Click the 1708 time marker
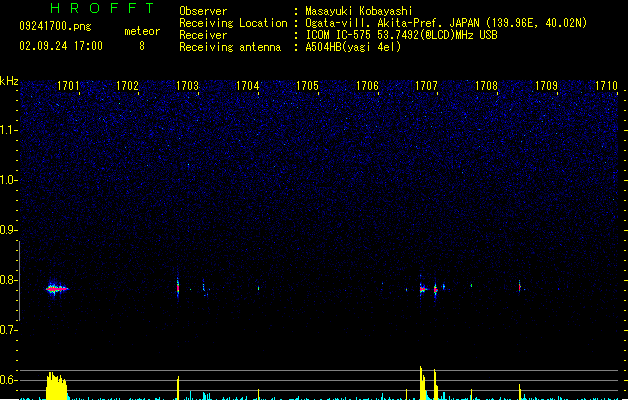Screen dimensions: 629x400 click(x=486, y=86)
